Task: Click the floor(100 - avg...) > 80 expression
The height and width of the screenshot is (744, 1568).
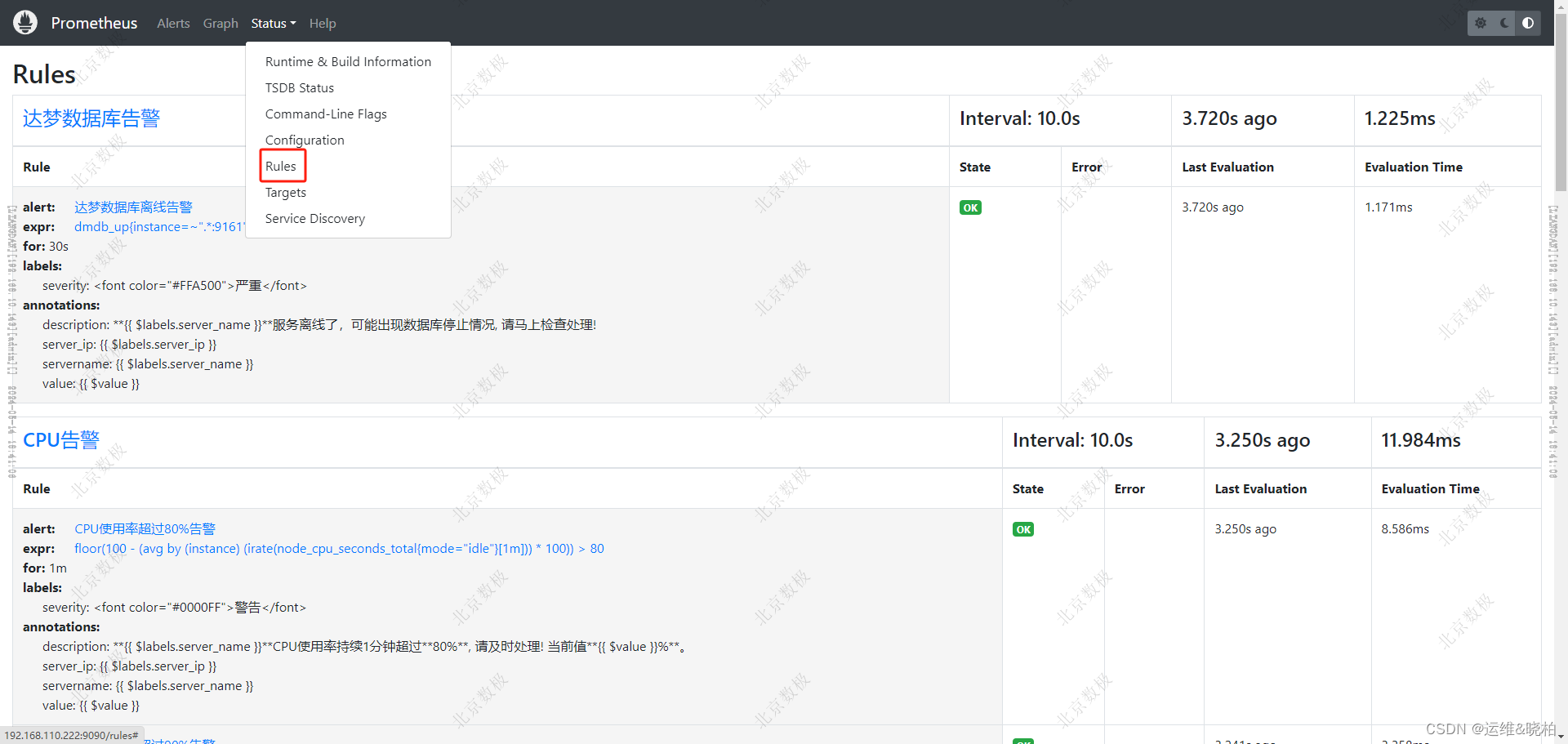Action: [339, 549]
